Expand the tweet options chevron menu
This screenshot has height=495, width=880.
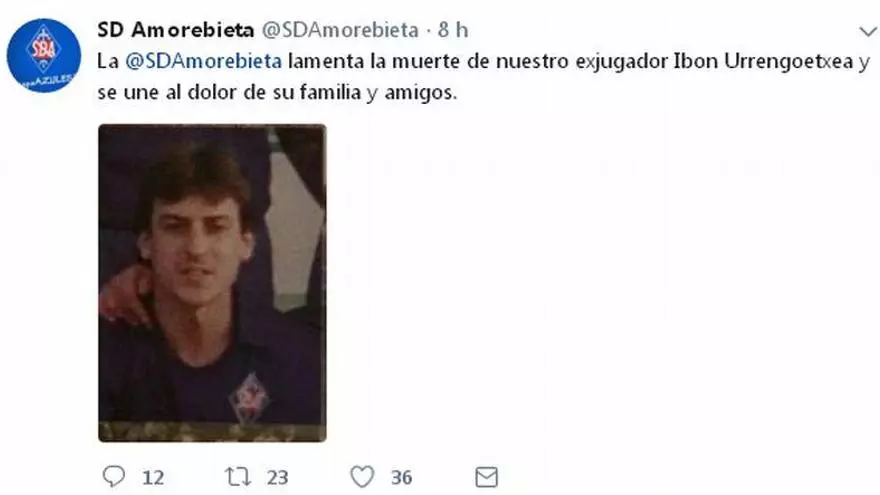[868, 31]
